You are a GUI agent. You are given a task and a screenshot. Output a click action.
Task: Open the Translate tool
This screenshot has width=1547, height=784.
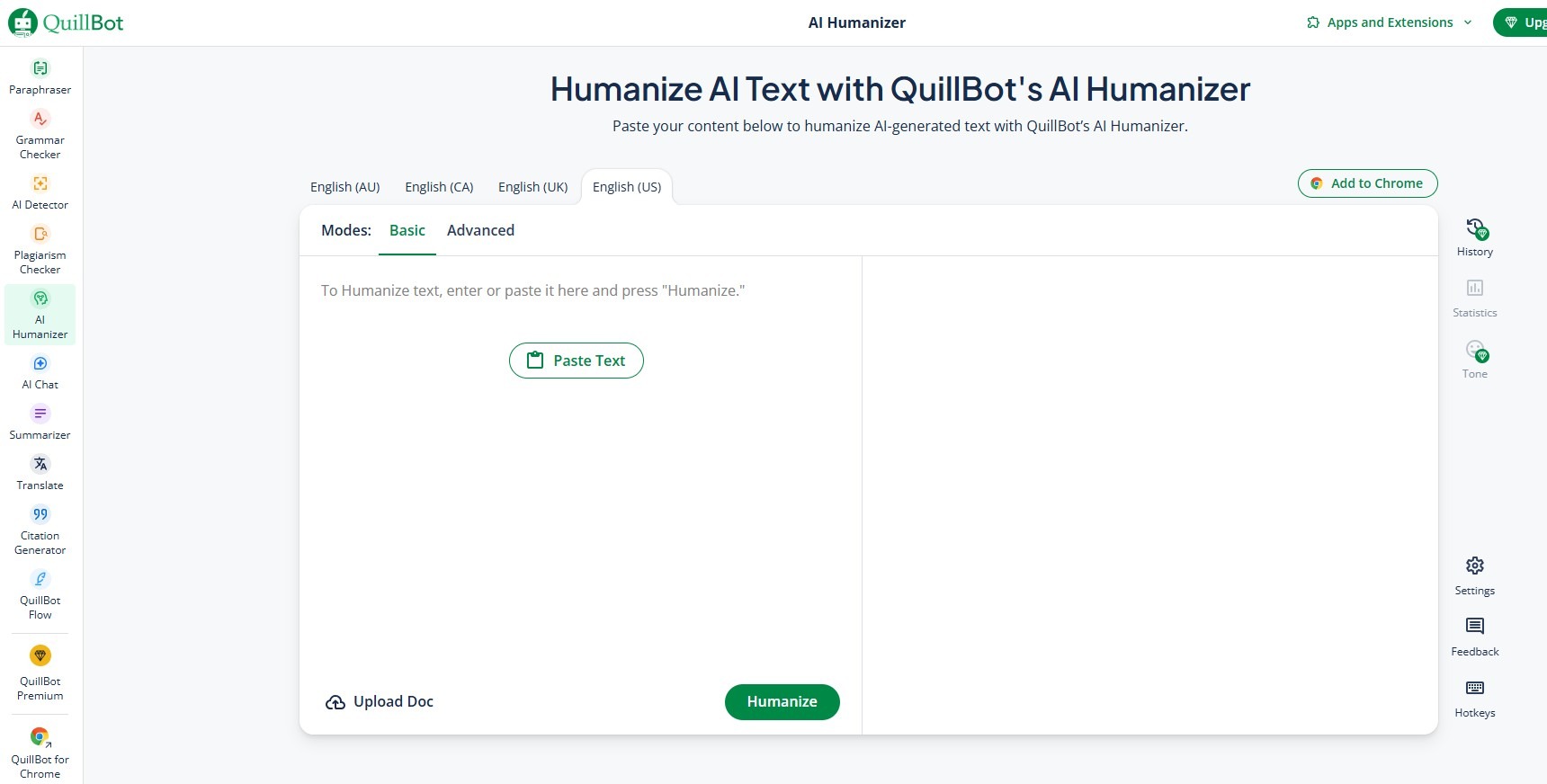(40, 471)
